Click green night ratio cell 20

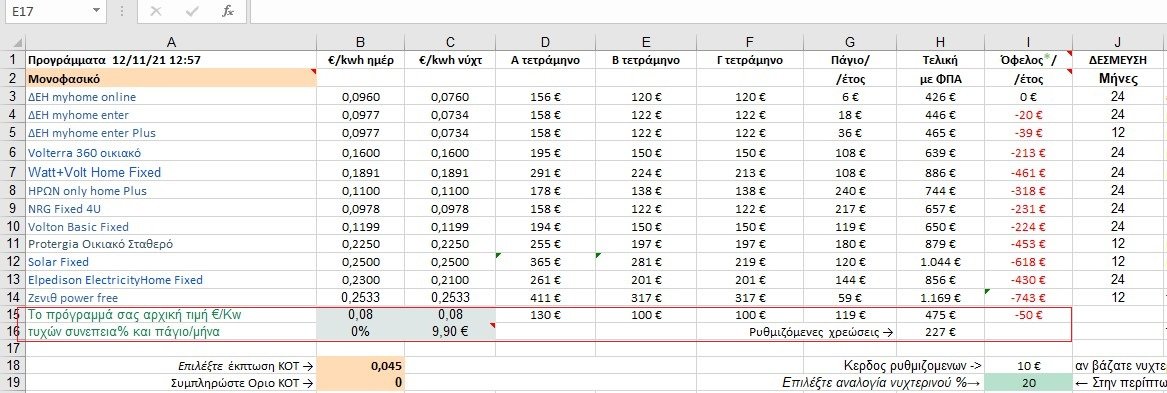(1028, 383)
